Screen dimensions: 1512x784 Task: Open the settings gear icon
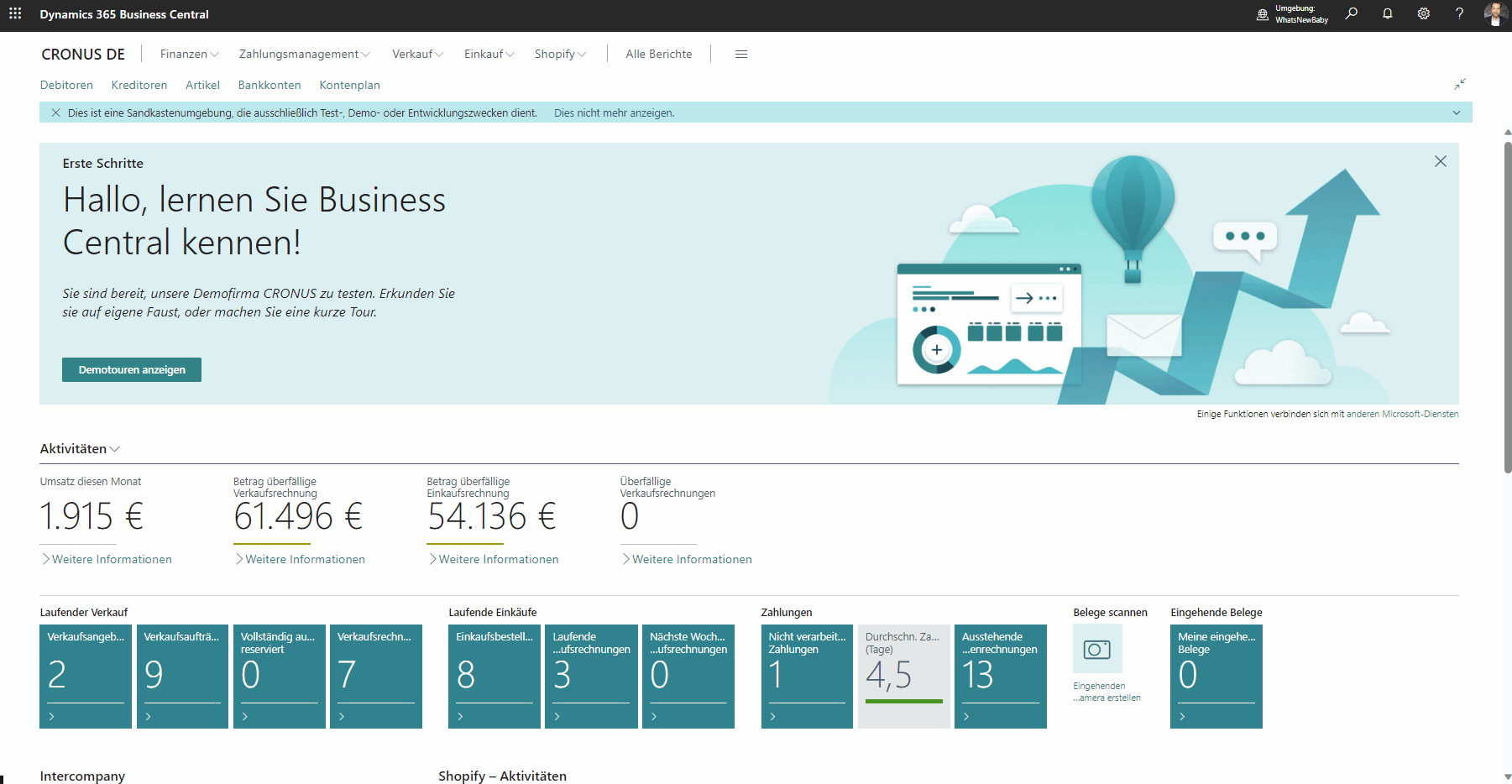[x=1424, y=13]
